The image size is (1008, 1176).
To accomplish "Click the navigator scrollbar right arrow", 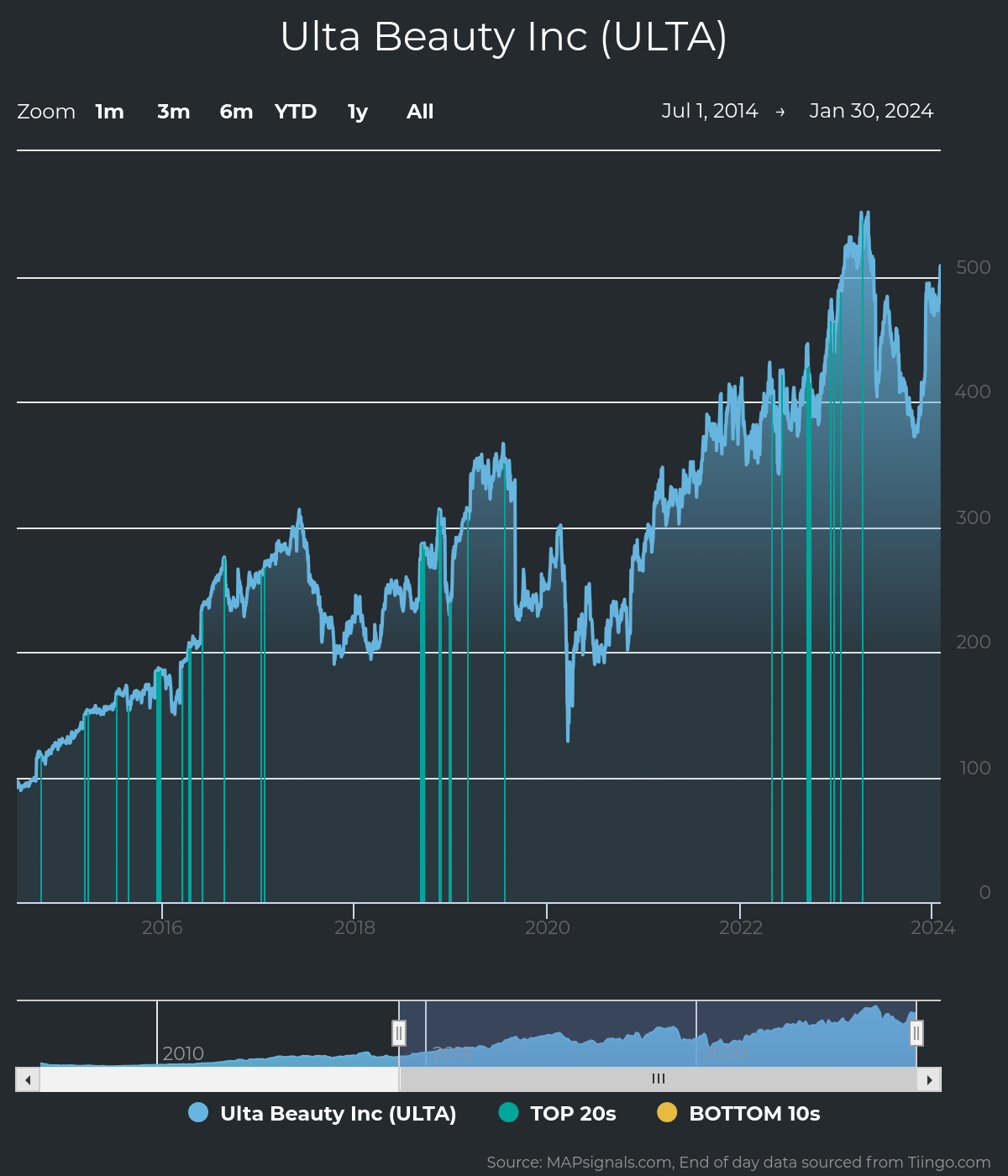I will tap(929, 1079).
